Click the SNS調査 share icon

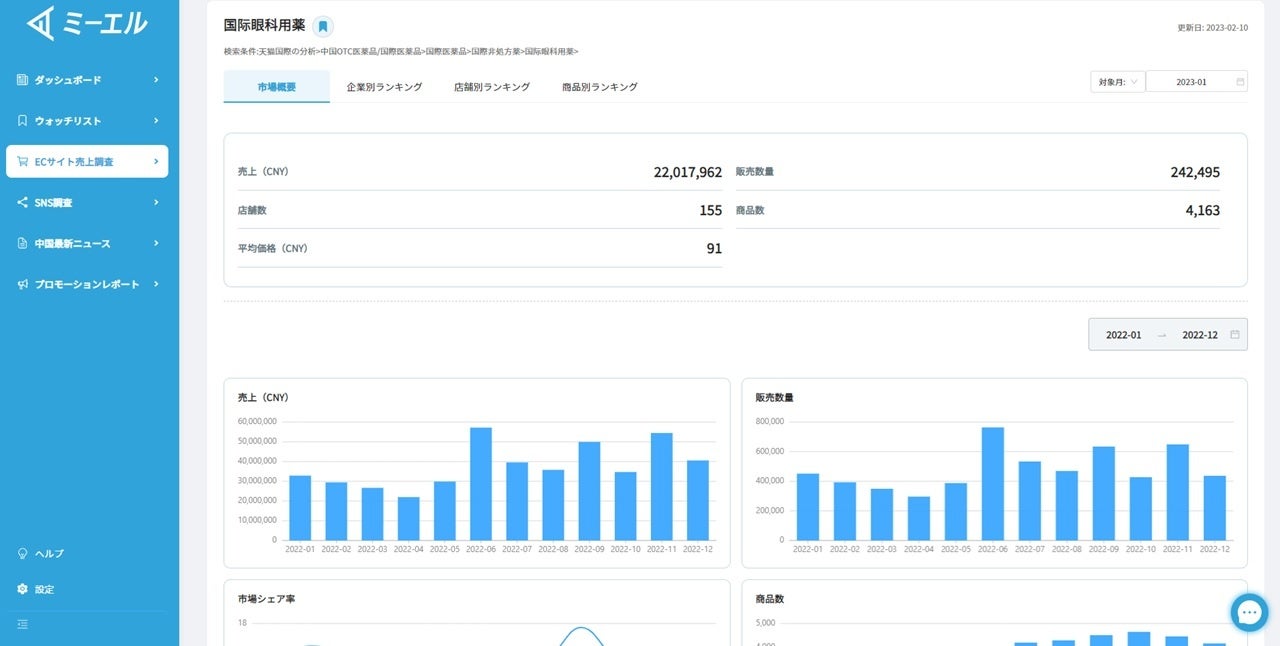[22, 203]
